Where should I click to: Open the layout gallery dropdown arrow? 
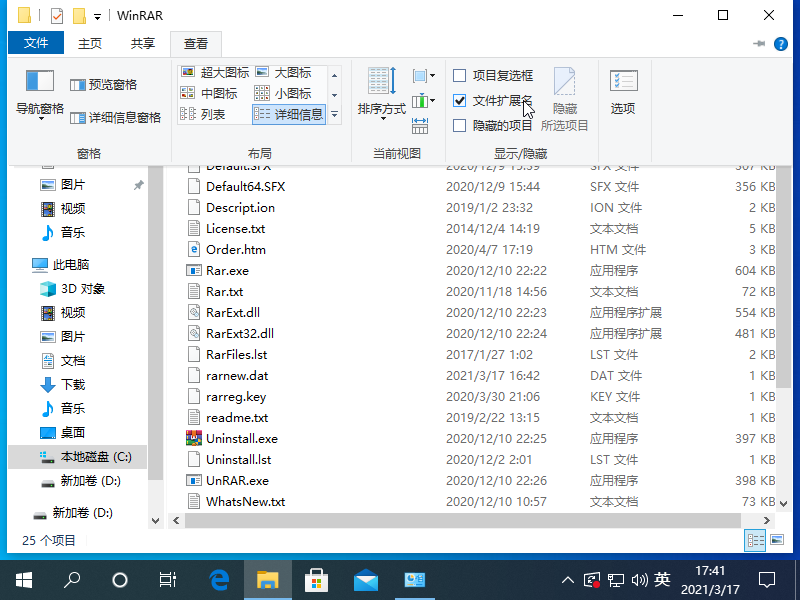click(x=332, y=115)
